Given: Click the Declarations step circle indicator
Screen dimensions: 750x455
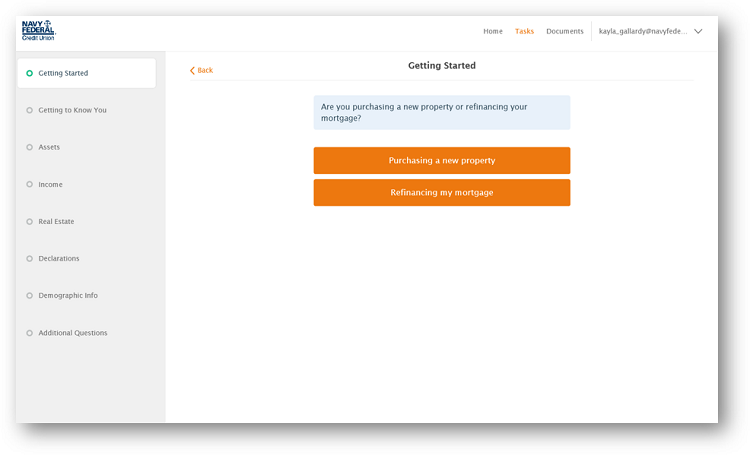Looking at the screenshot, I should pos(30,258).
